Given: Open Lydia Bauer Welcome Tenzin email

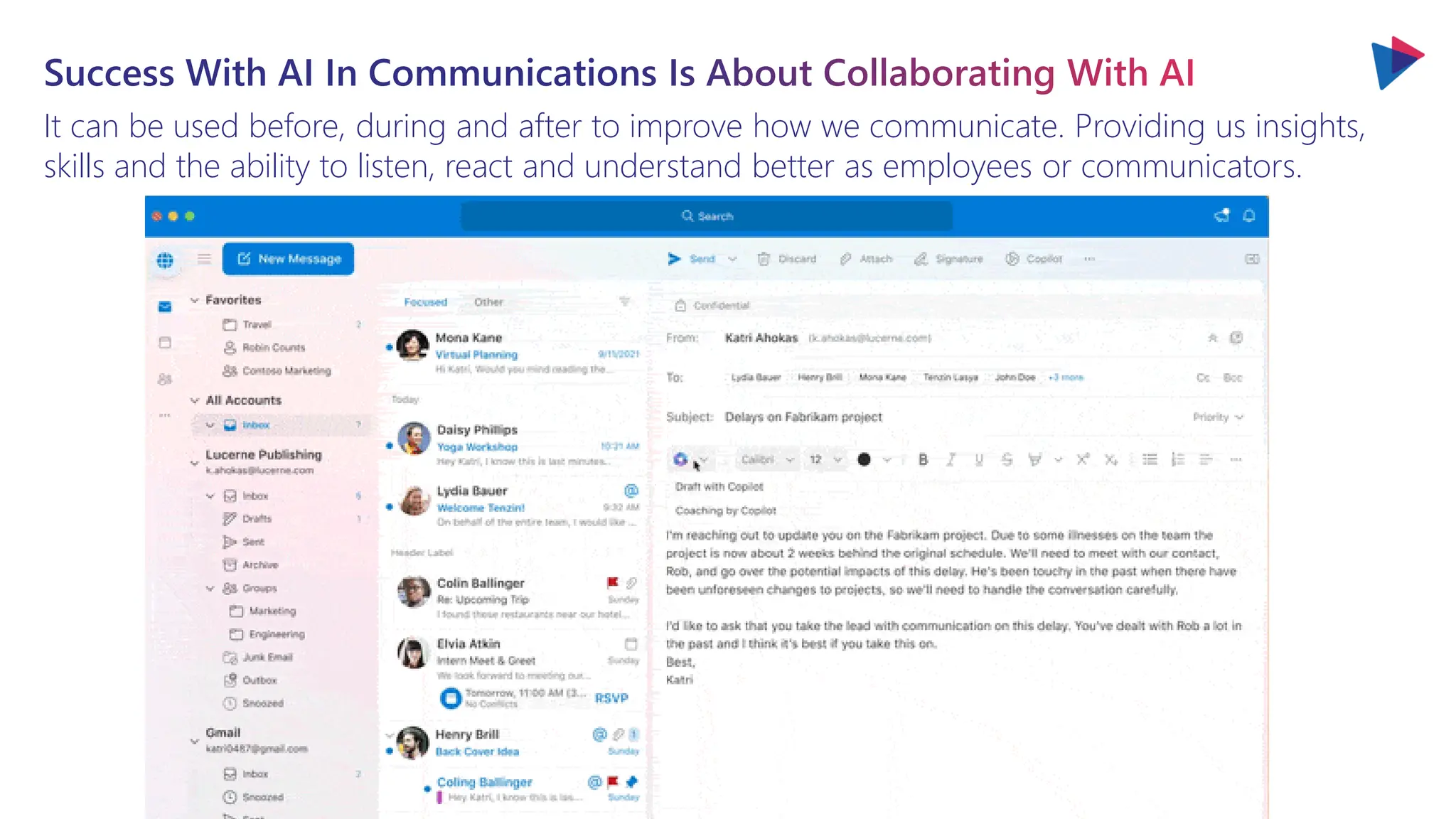Looking at the screenshot, I should tap(513, 506).
